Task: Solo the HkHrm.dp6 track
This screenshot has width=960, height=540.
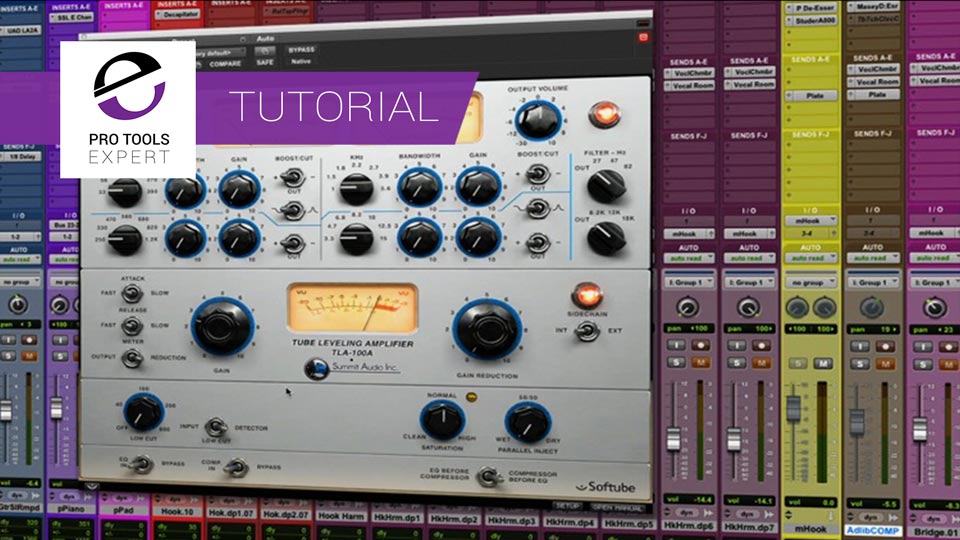Action: point(676,362)
